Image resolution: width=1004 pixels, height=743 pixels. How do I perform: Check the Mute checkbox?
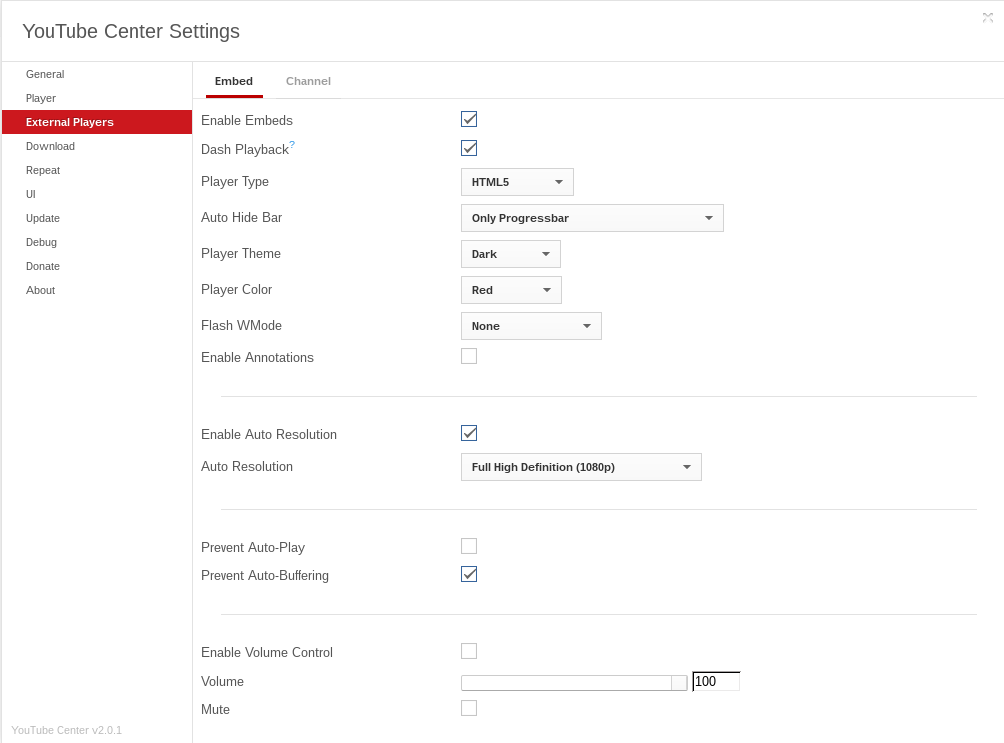click(x=469, y=708)
